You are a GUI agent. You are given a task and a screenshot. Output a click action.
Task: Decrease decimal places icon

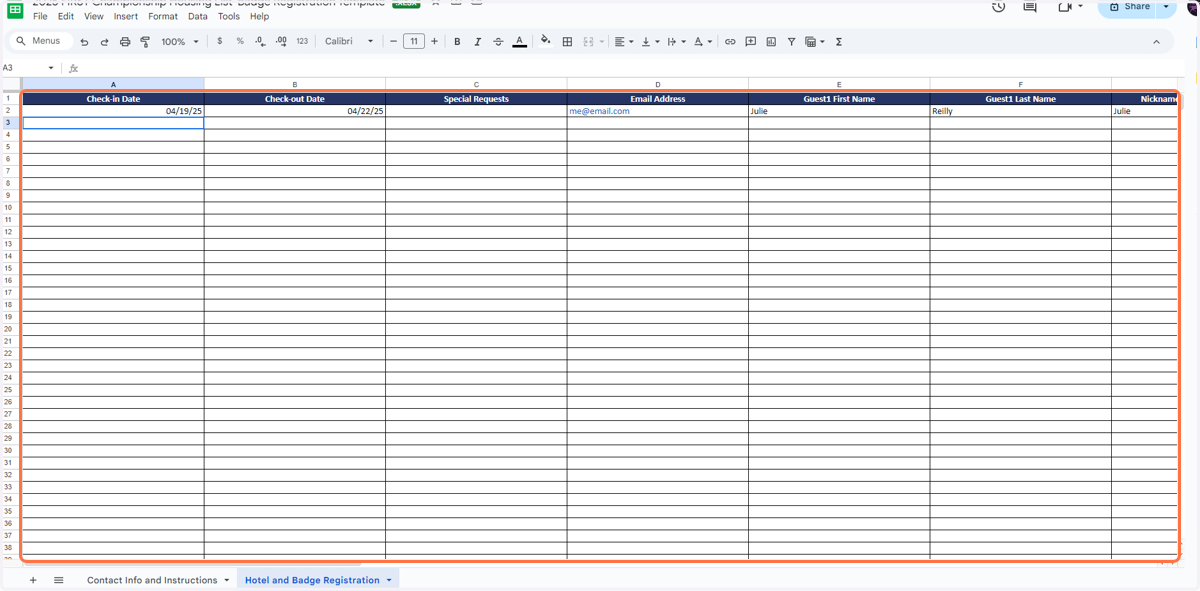260,41
